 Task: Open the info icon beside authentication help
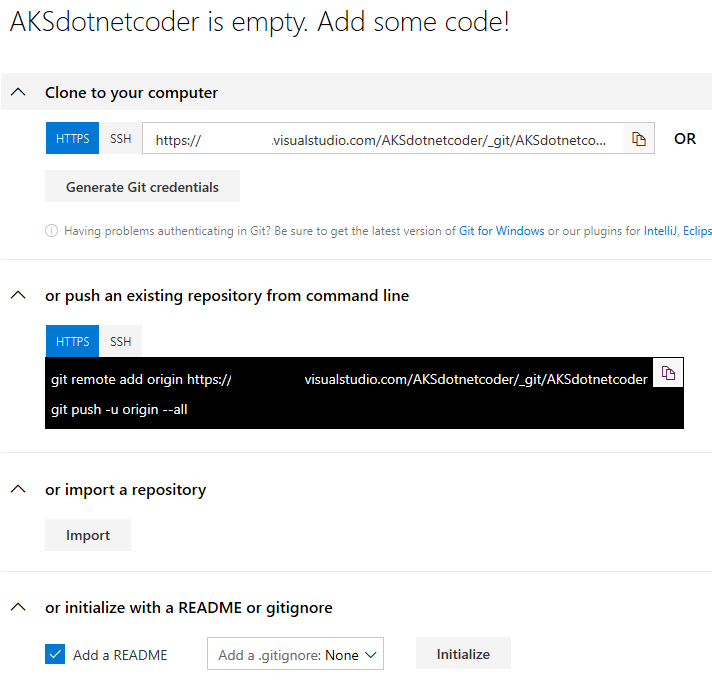click(x=51, y=231)
